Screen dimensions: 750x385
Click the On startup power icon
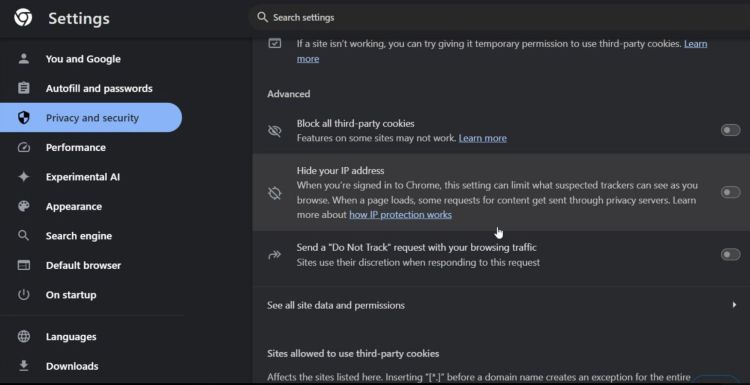click(23, 295)
